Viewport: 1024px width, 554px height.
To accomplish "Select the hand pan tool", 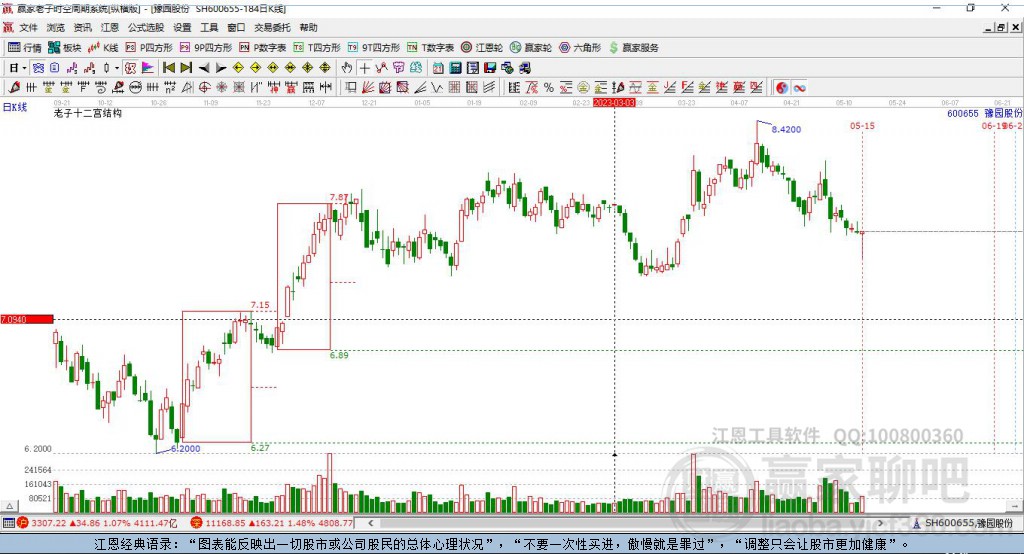I will pos(347,68).
